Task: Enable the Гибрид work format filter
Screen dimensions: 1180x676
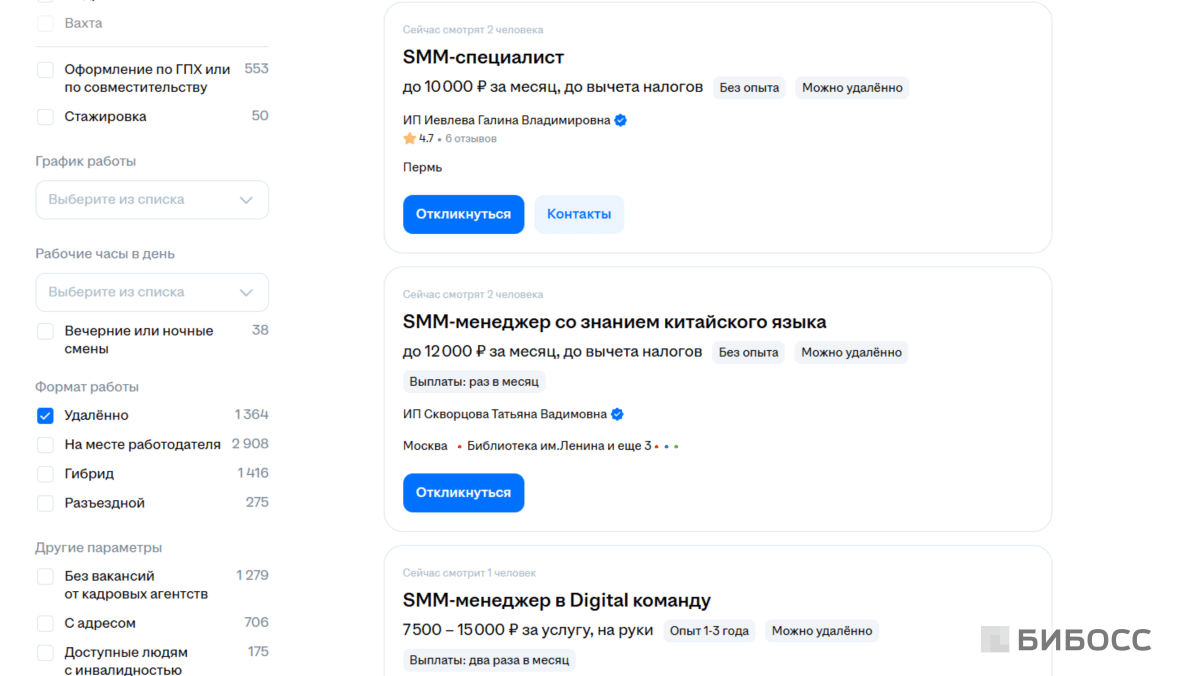Action: click(x=45, y=473)
